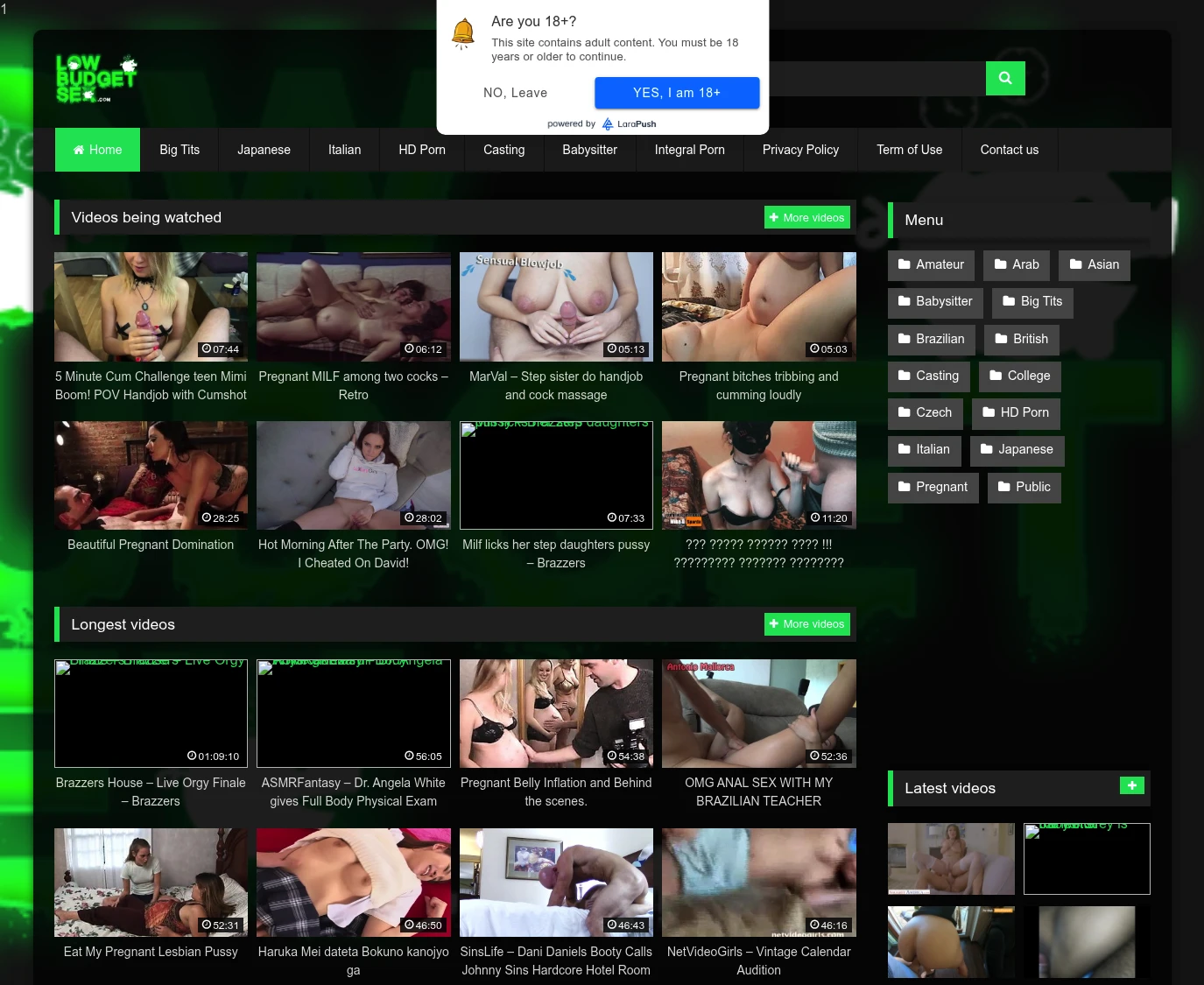
Task: Click the Japanese tag in sidebar Menu
Action: (x=1017, y=449)
